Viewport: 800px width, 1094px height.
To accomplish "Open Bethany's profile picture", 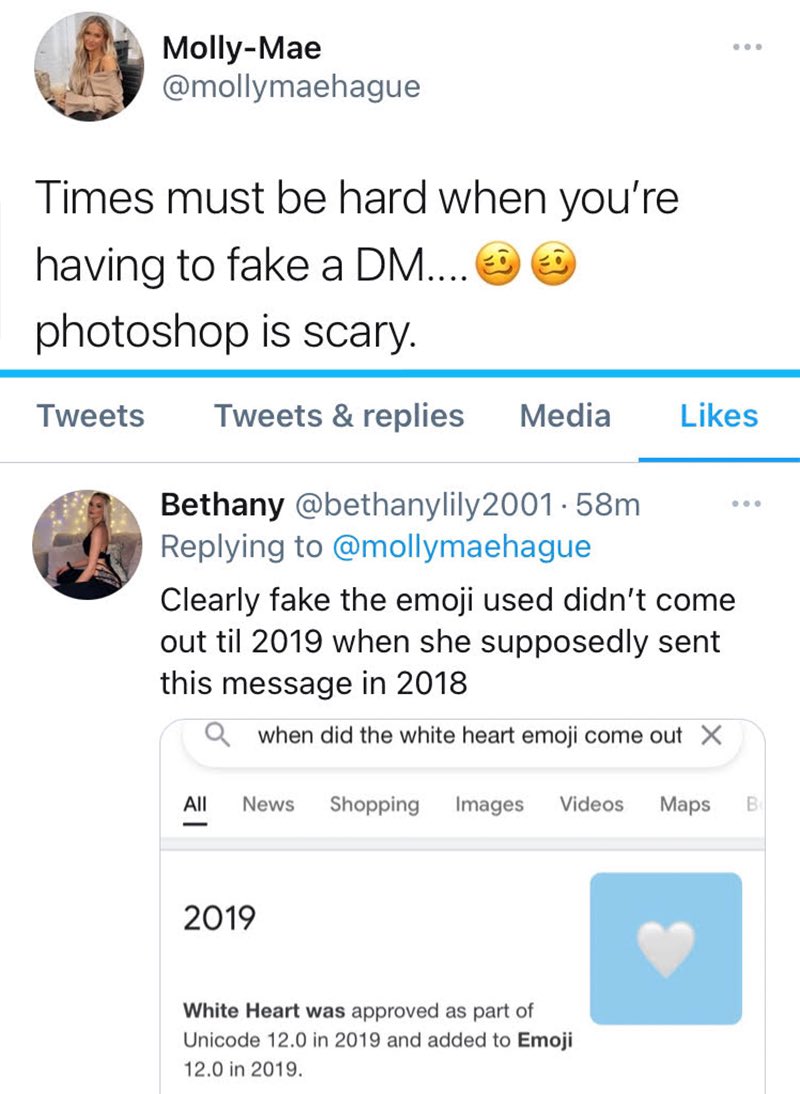I will point(87,544).
